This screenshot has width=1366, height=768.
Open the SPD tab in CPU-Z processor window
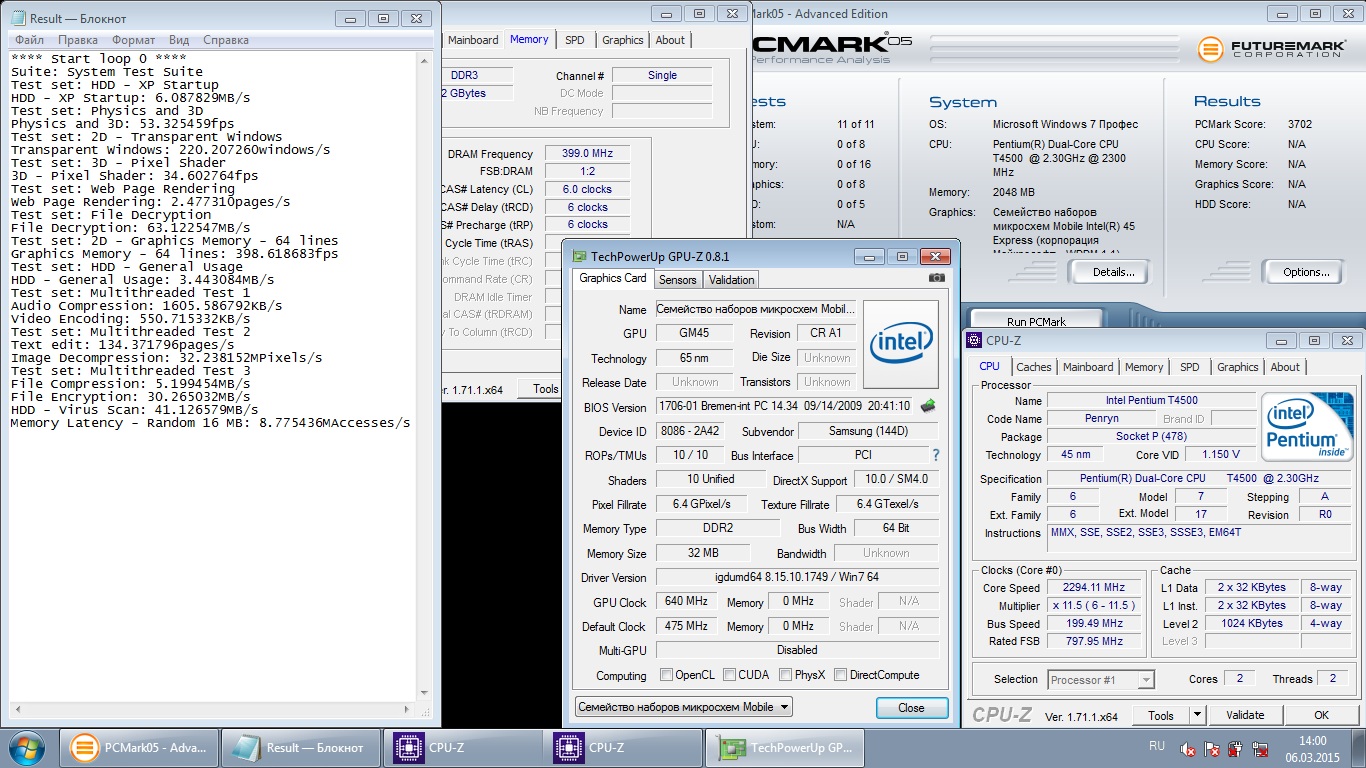tap(1189, 367)
